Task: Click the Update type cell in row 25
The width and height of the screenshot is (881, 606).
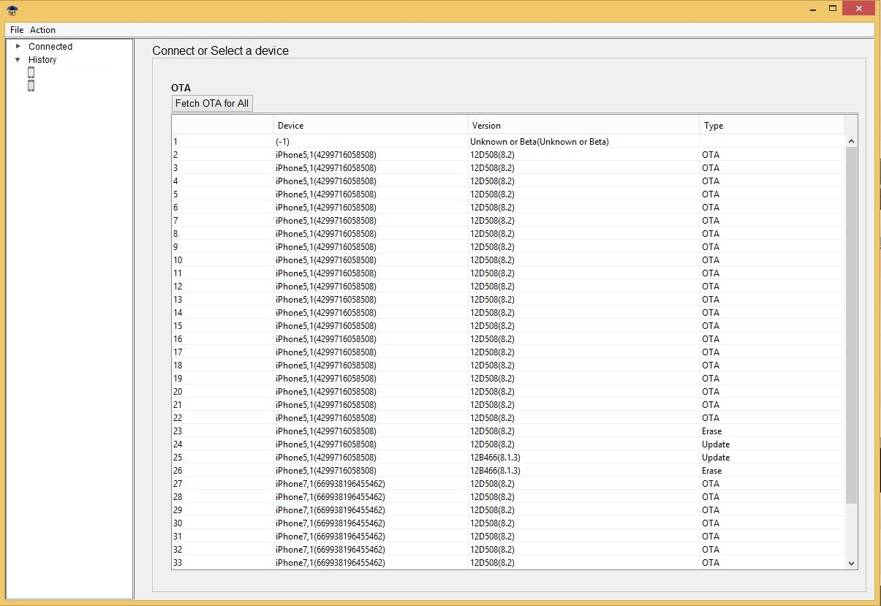Action: [x=715, y=458]
